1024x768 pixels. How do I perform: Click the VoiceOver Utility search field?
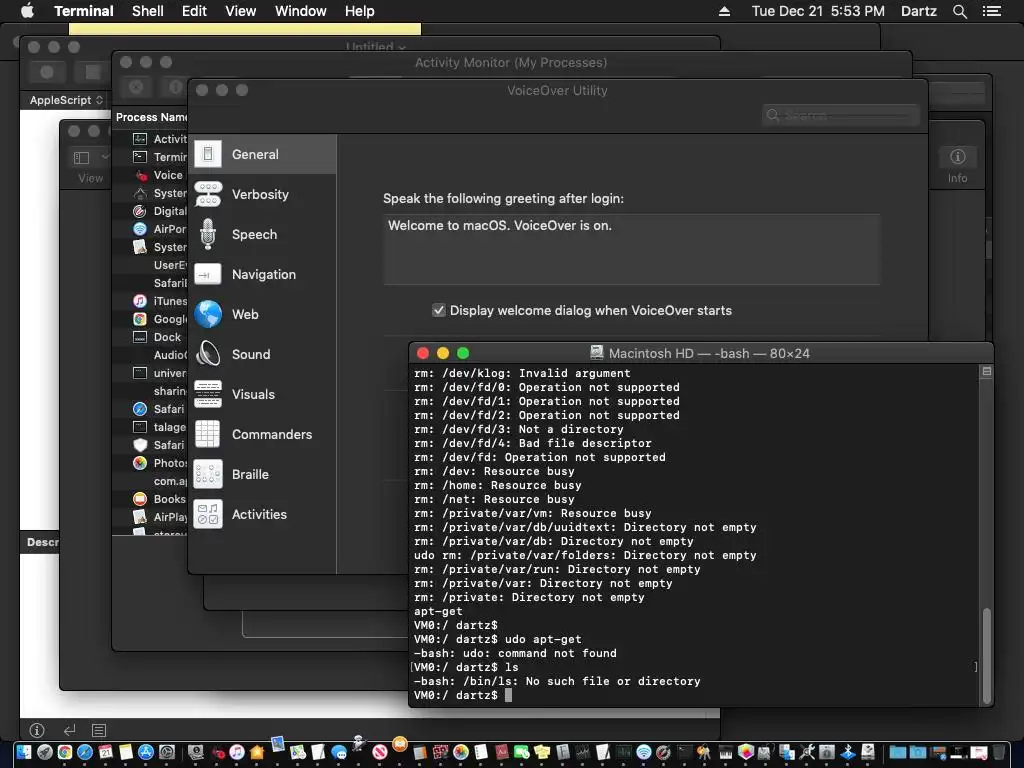tap(840, 115)
